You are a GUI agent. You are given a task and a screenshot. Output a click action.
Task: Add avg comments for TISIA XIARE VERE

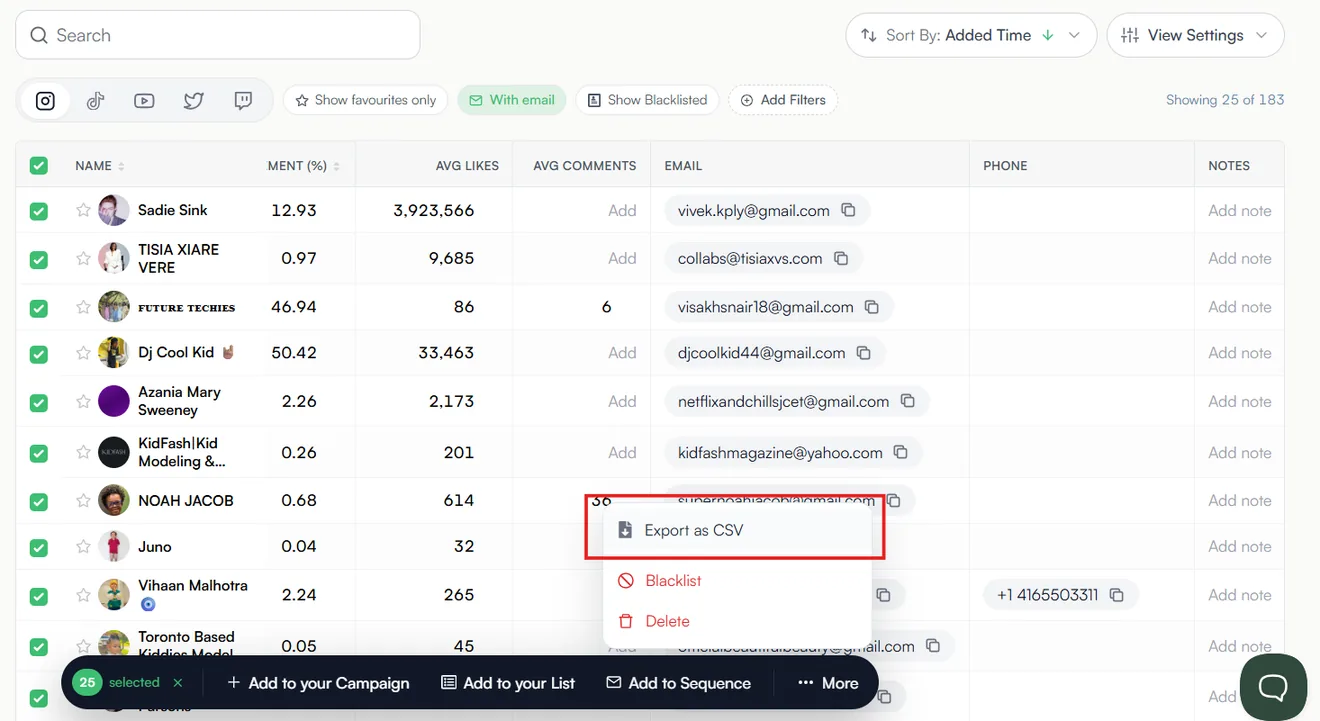click(622, 258)
